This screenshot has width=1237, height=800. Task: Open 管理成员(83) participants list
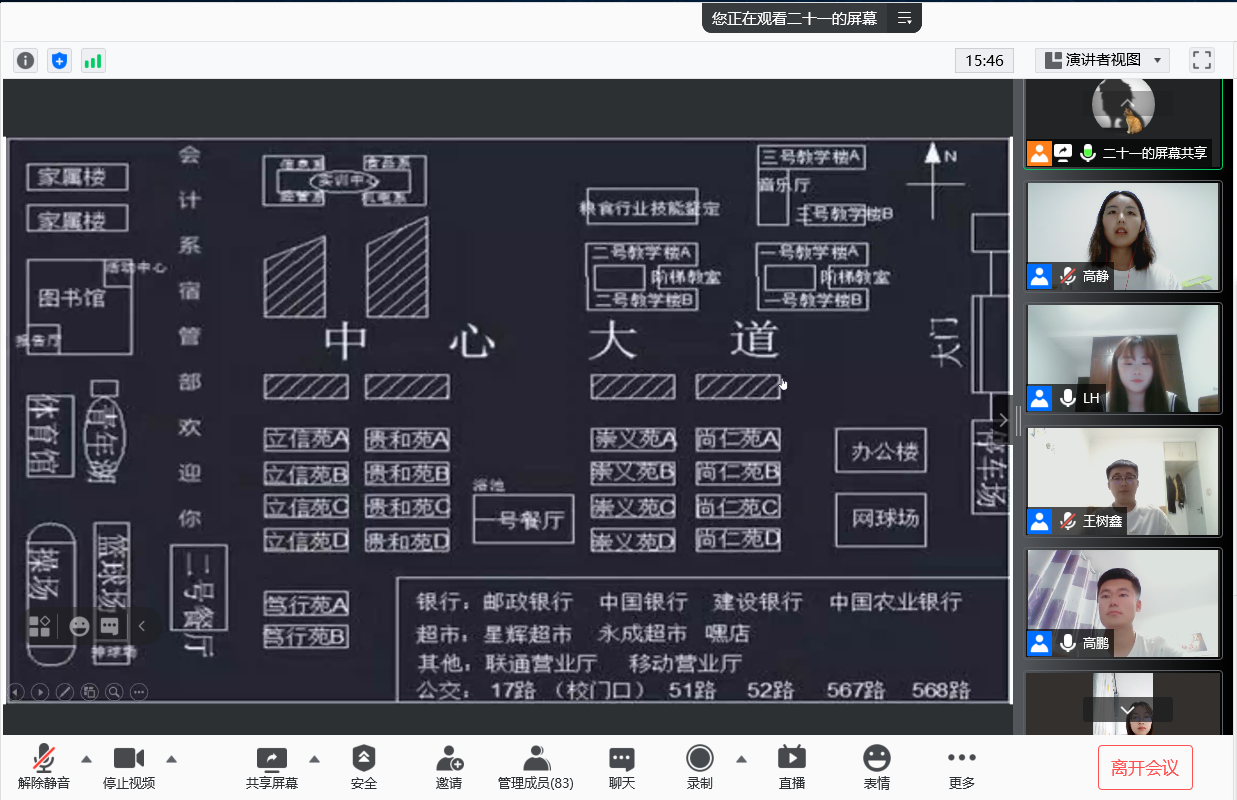pos(536,767)
